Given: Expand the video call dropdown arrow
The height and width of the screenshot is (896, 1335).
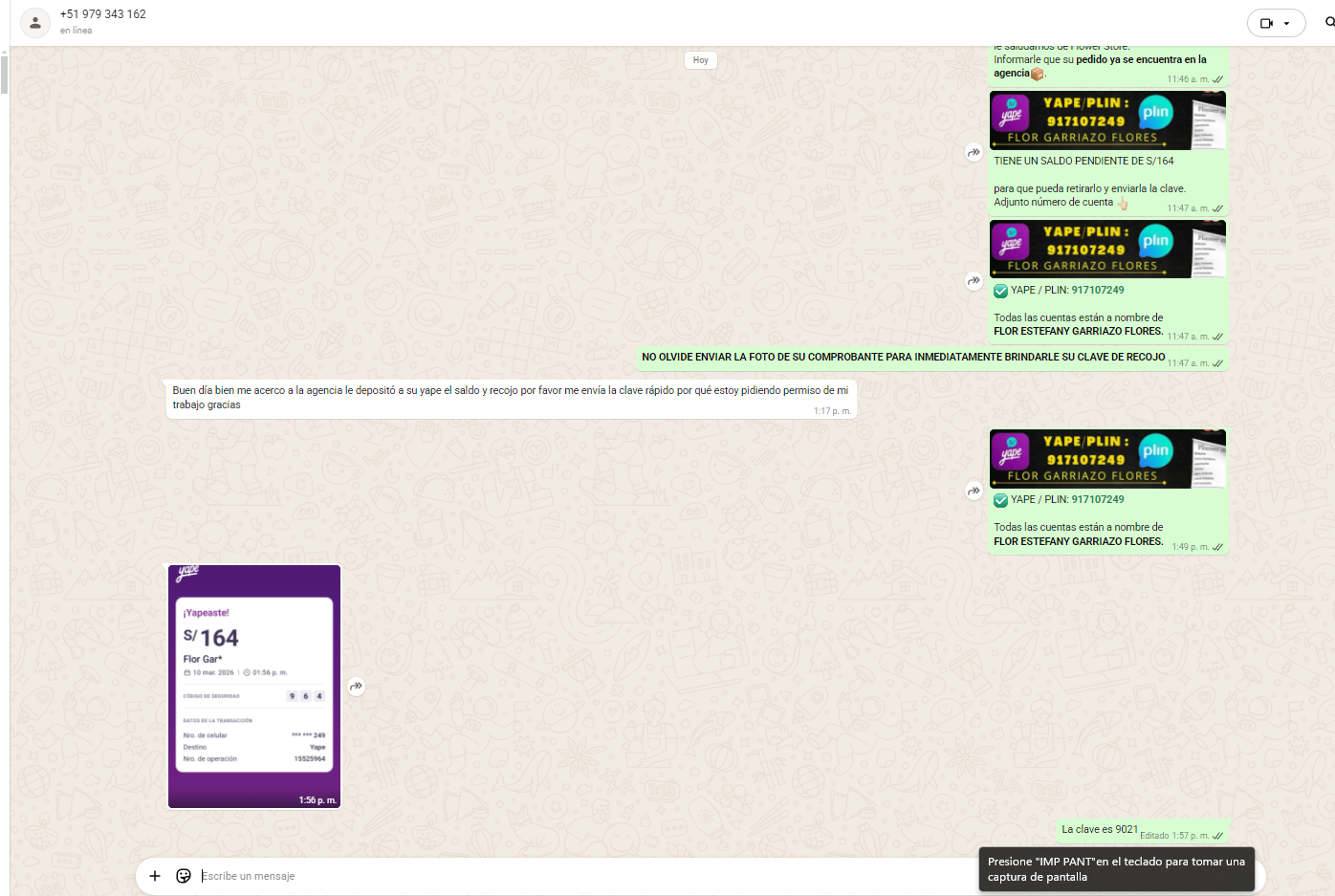Looking at the screenshot, I should tap(1287, 23).
